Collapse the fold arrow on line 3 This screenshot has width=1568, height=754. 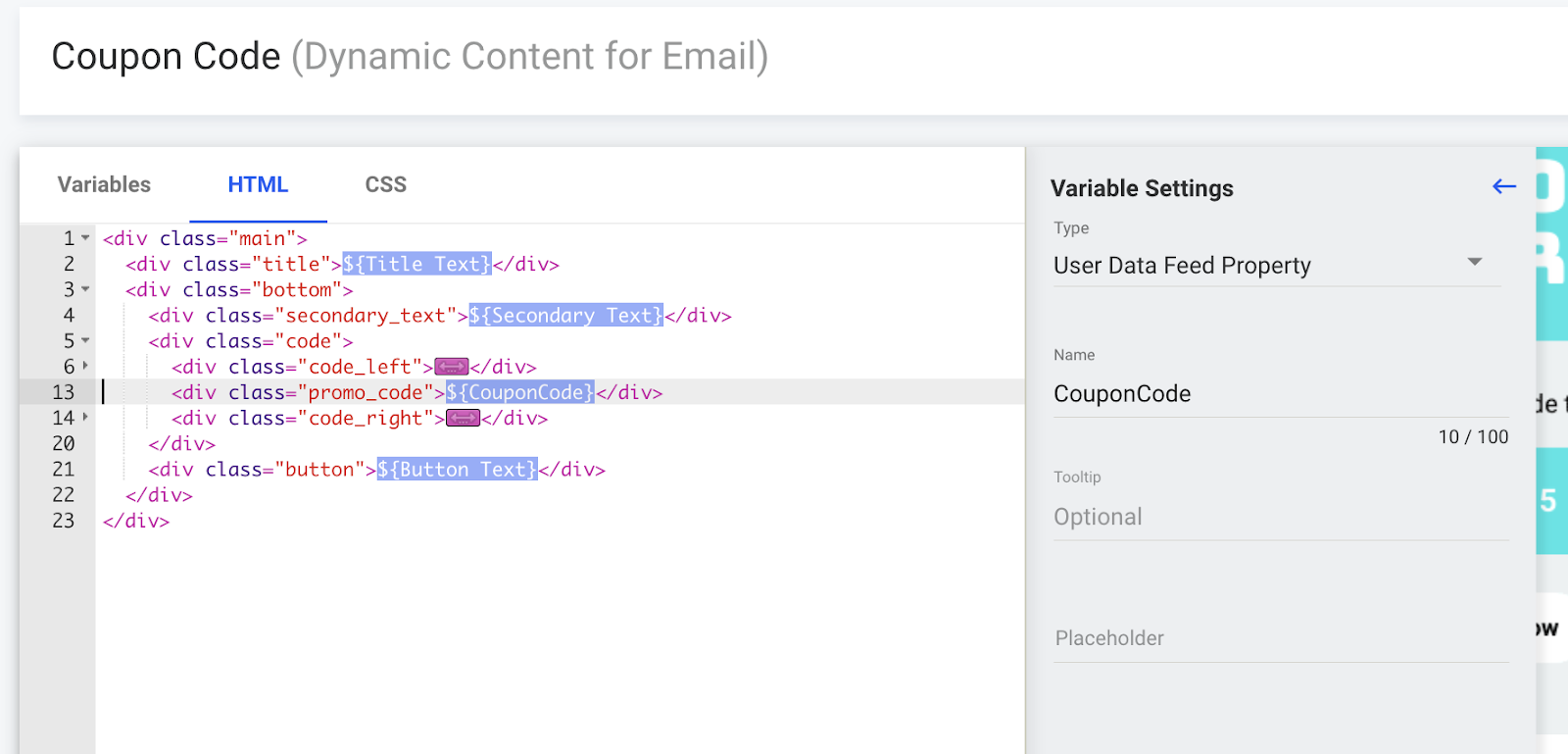pos(86,289)
